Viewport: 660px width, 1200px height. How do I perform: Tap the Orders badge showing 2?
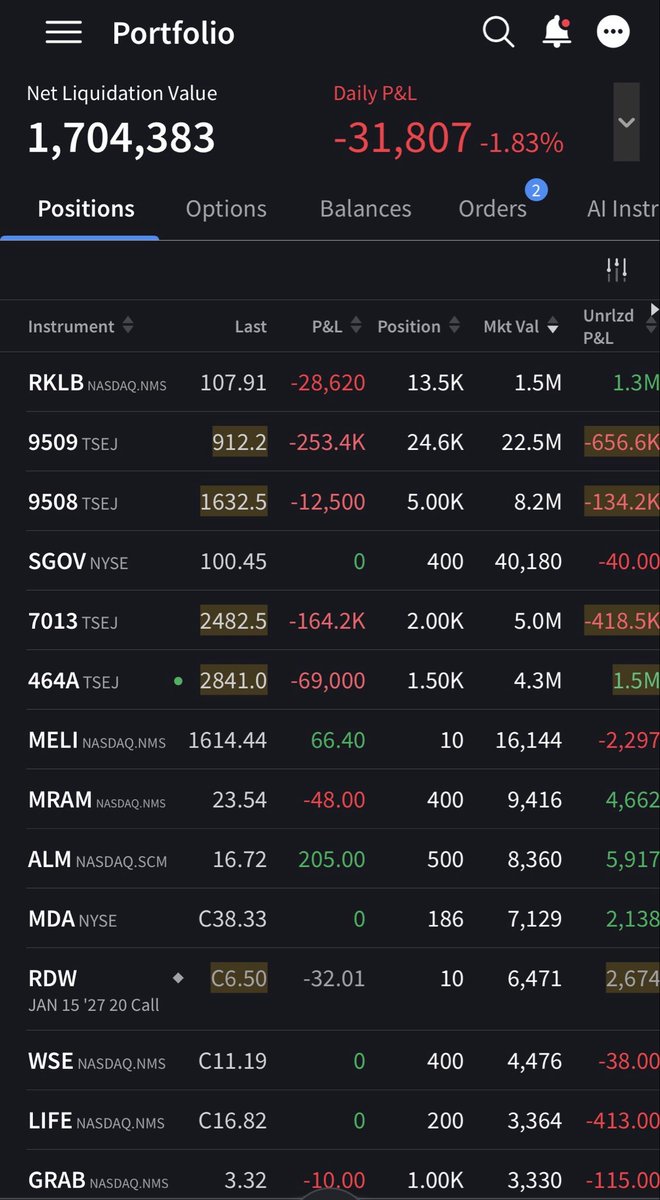536,190
